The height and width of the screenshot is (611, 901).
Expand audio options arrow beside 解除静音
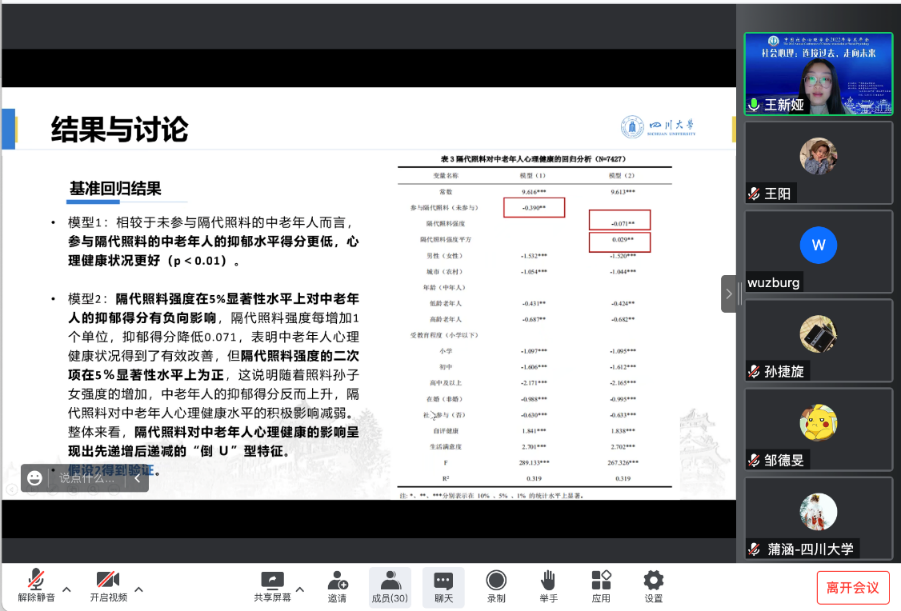click(x=67, y=588)
